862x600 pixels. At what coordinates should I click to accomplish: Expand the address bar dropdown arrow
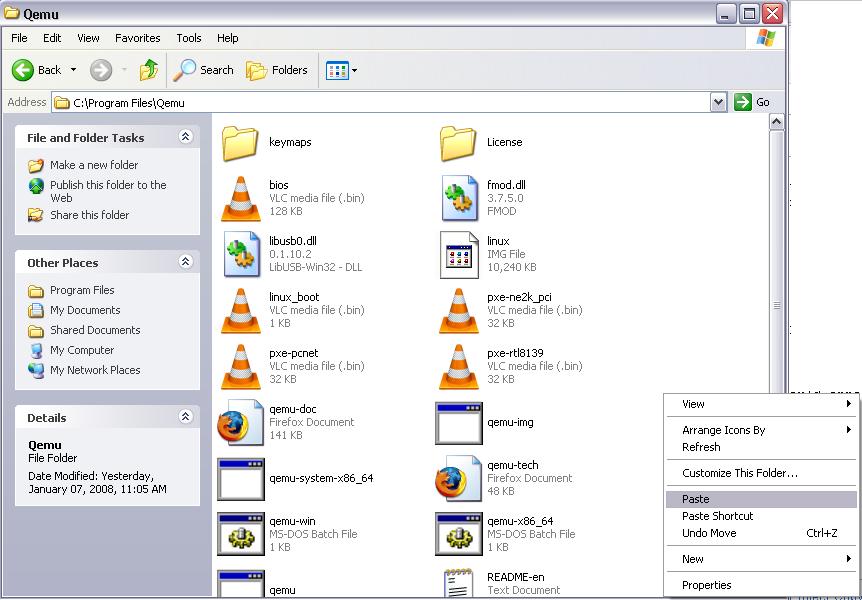(718, 102)
